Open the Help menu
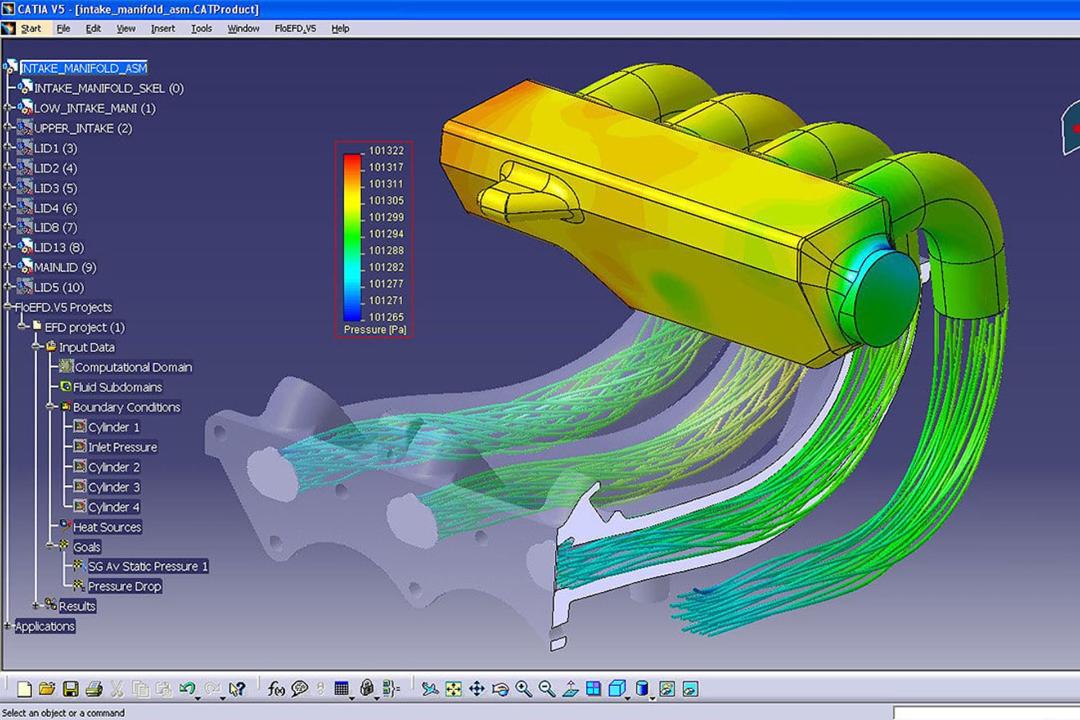1080x720 pixels. click(x=340, y=28)
